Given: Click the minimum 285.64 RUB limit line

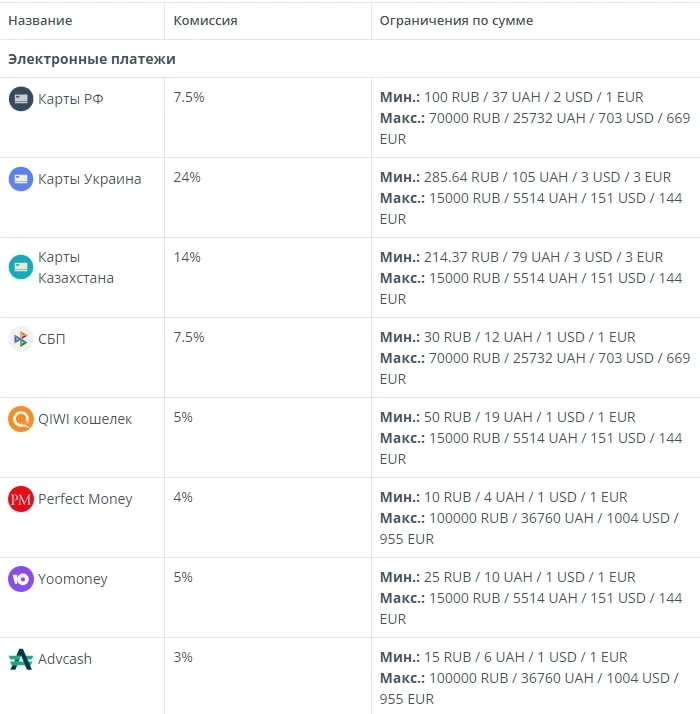Looking at the screenshot, I should (526, 177).
